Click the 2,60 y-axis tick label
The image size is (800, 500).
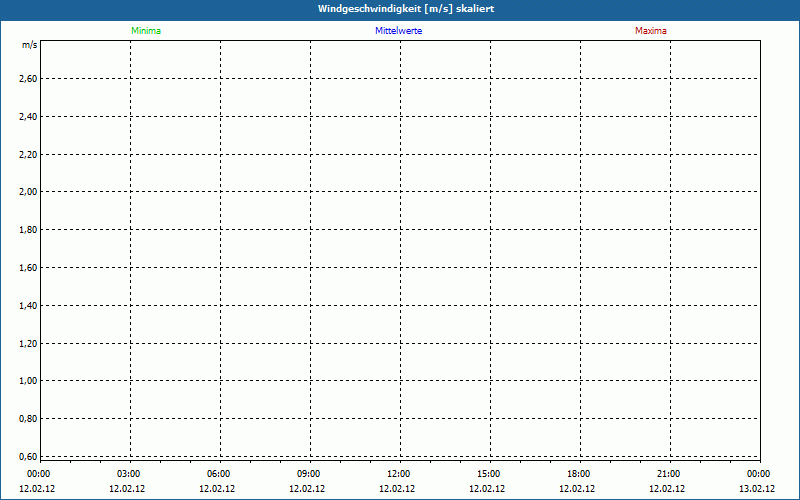[x=28, y=78]
